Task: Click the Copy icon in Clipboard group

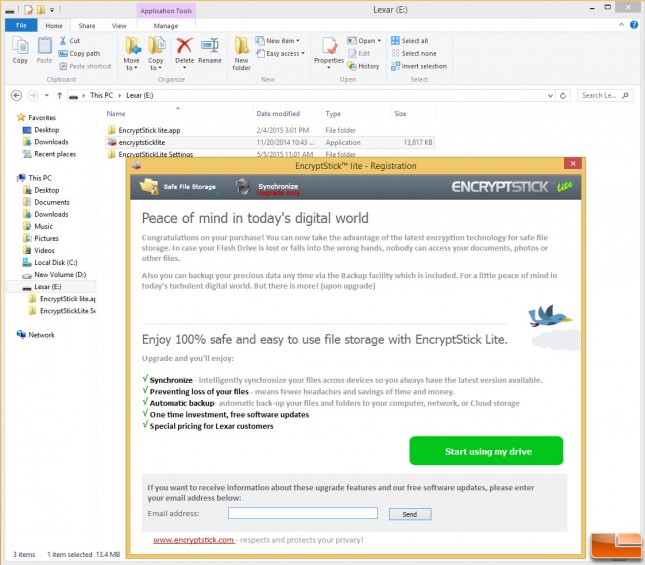Action: click(20, 46)
